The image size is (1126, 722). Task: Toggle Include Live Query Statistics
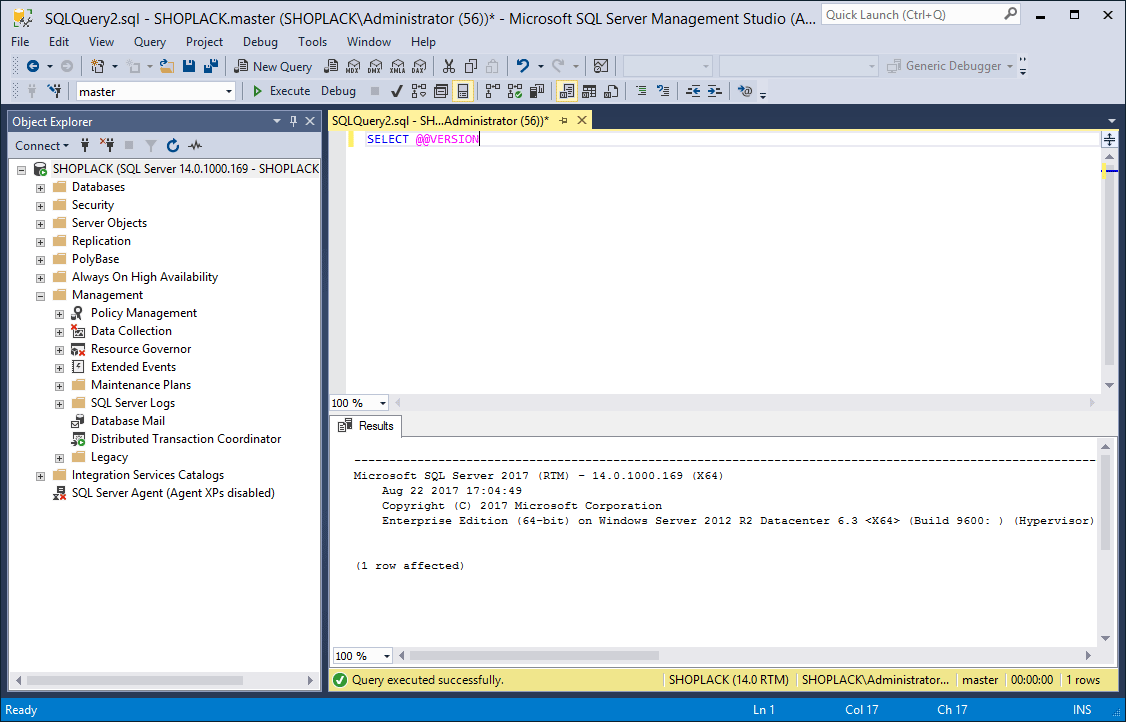click(x=515, y=91)
